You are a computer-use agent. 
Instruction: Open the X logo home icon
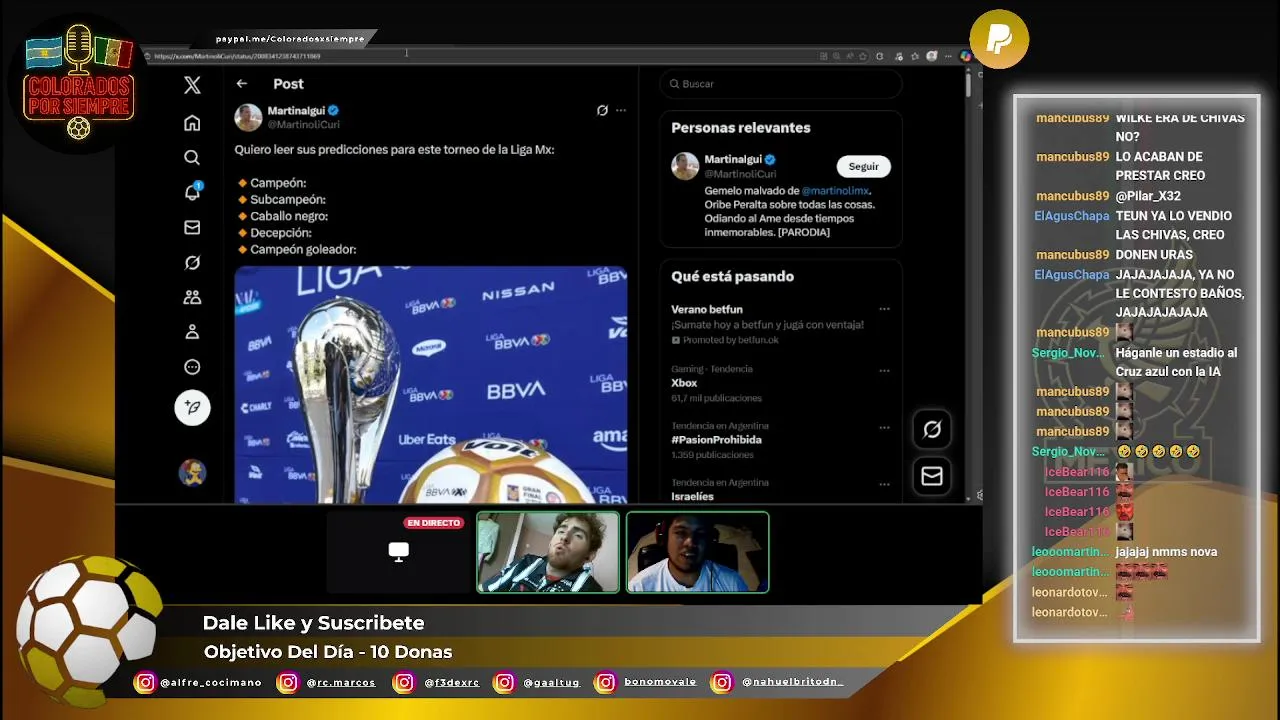point(192,86)
